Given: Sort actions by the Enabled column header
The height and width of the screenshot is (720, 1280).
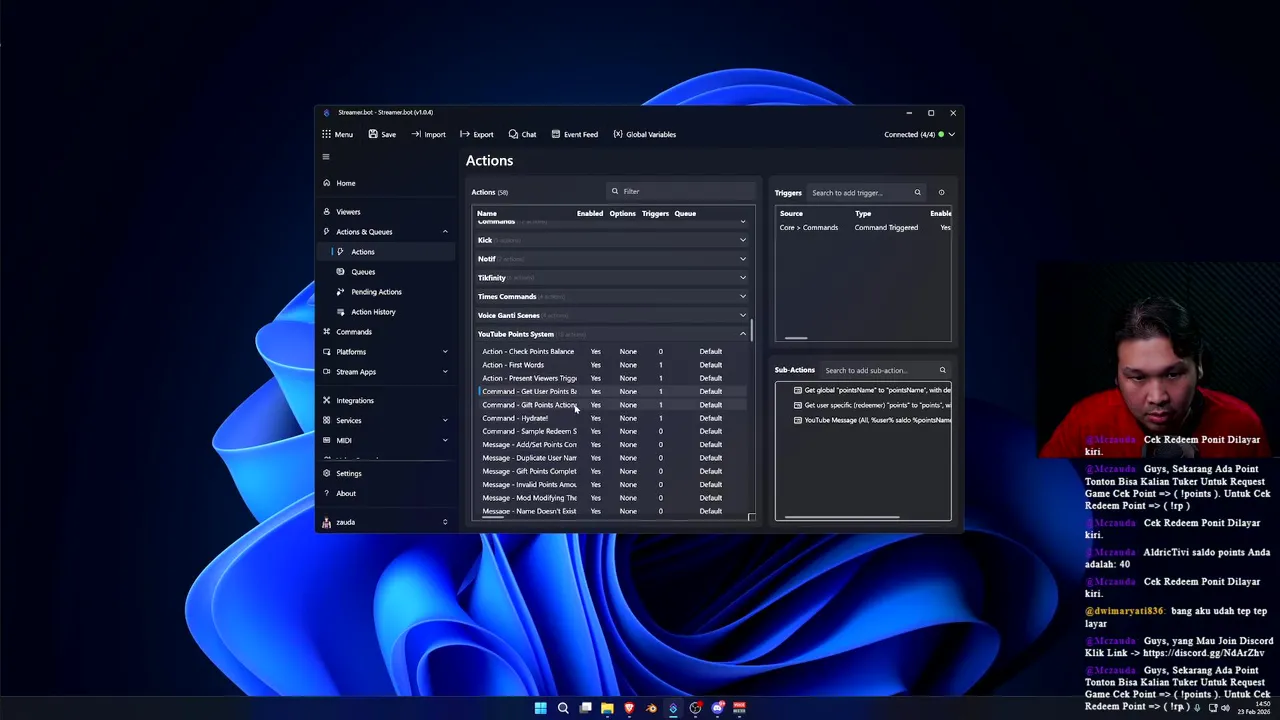Looking at the screenshot, I should click(590, 213).
